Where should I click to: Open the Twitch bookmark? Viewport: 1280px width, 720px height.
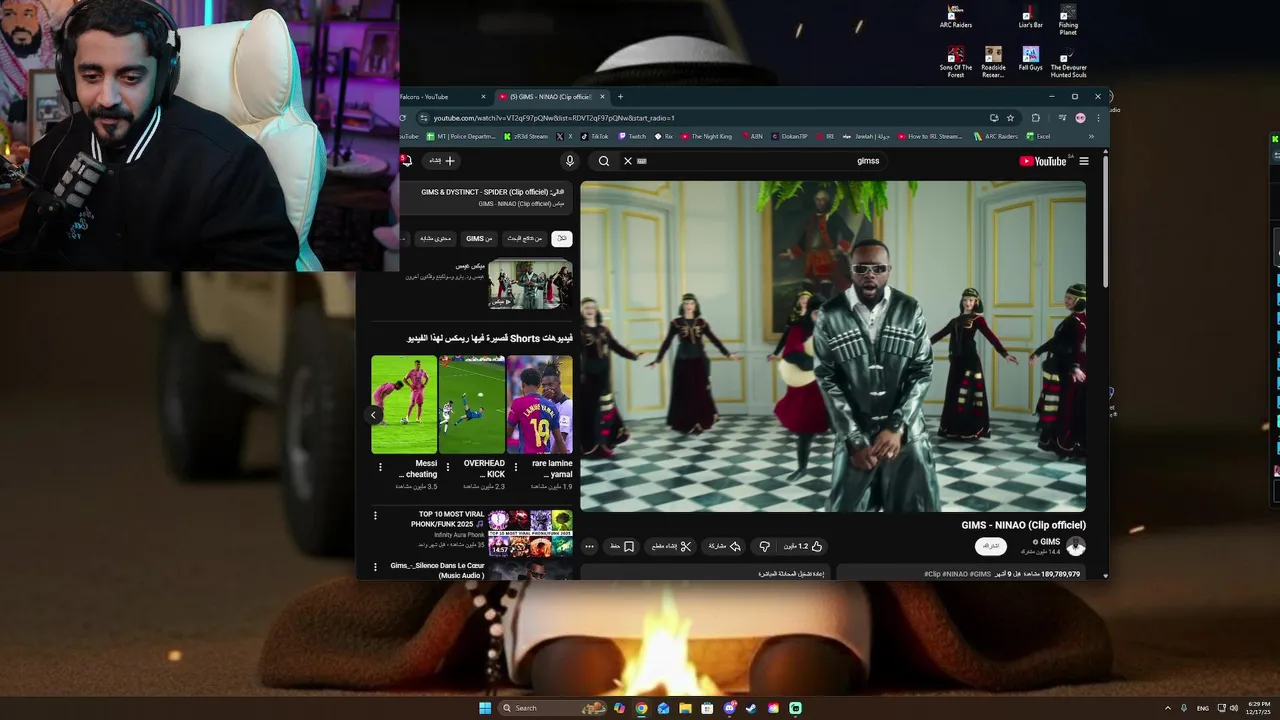point(633,136)
